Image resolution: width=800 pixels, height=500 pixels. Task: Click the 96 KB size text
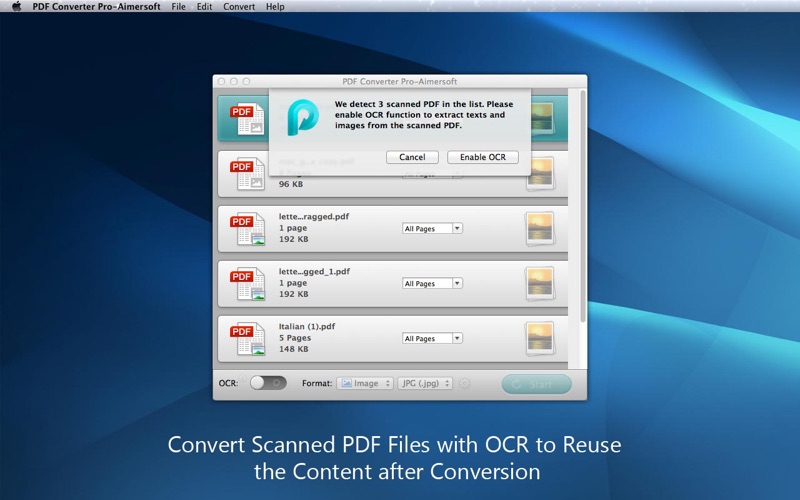(291, 184)
